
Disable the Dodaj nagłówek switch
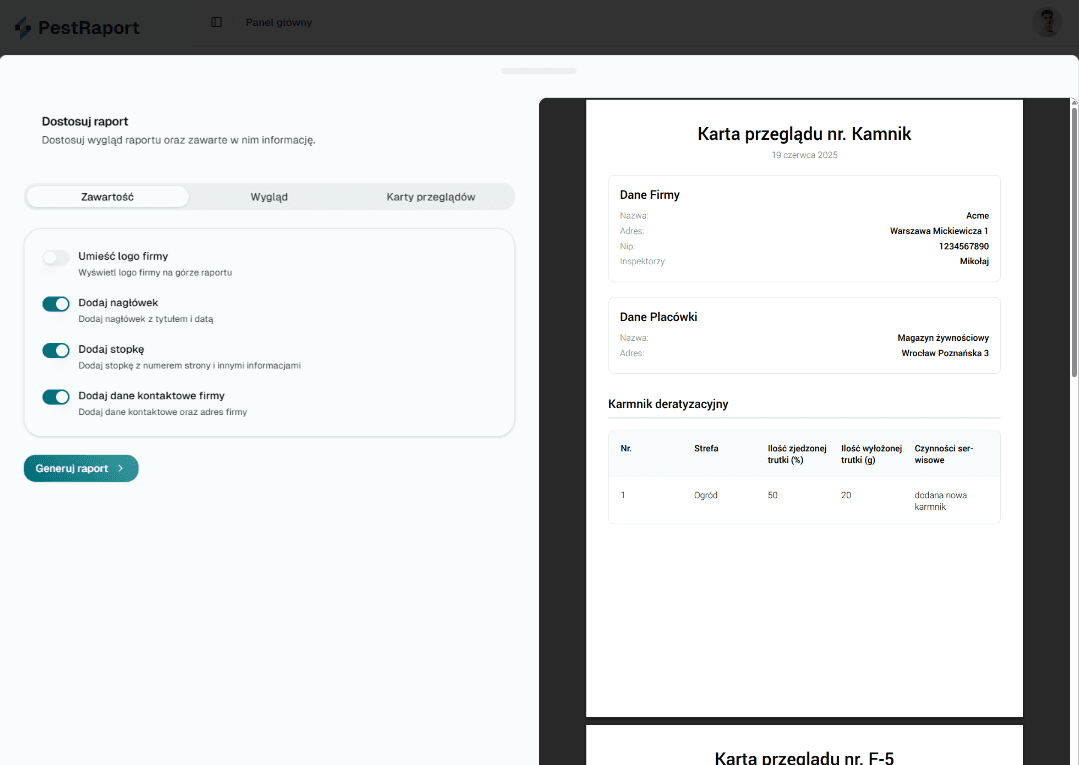[x=56, y=304]
